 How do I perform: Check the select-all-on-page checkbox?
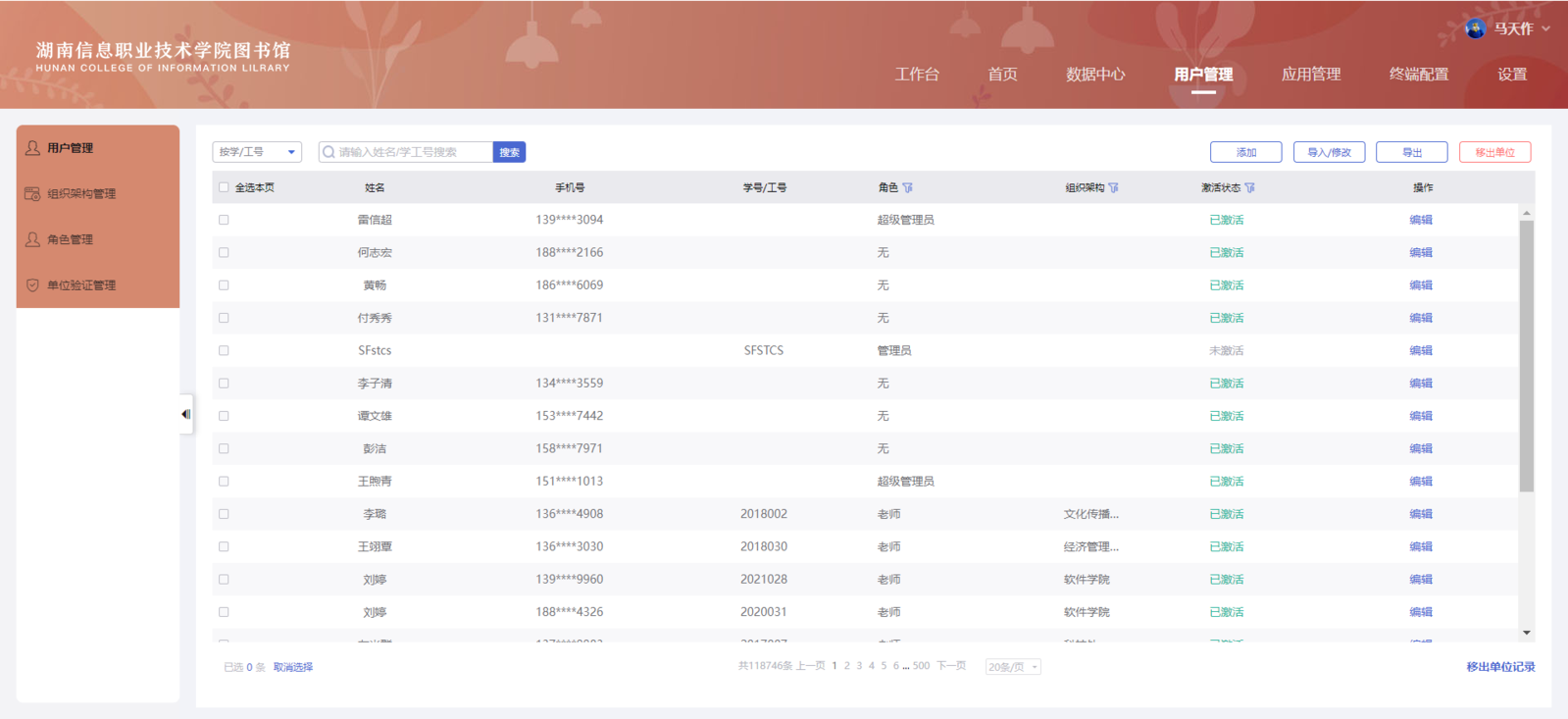point(224,187)
